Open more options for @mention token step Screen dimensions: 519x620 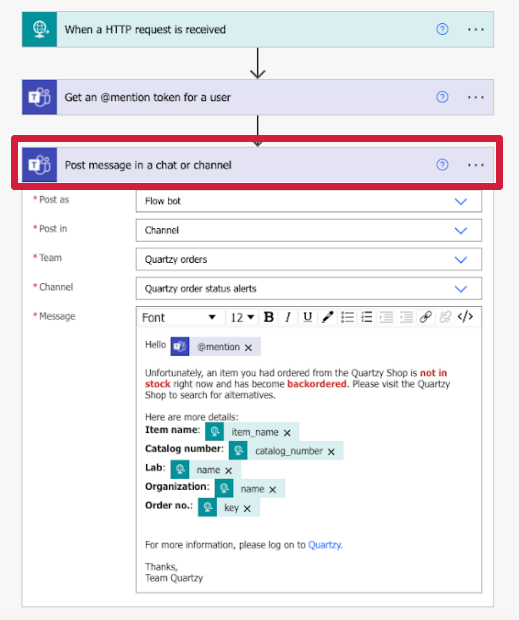(x=476, y=97)
